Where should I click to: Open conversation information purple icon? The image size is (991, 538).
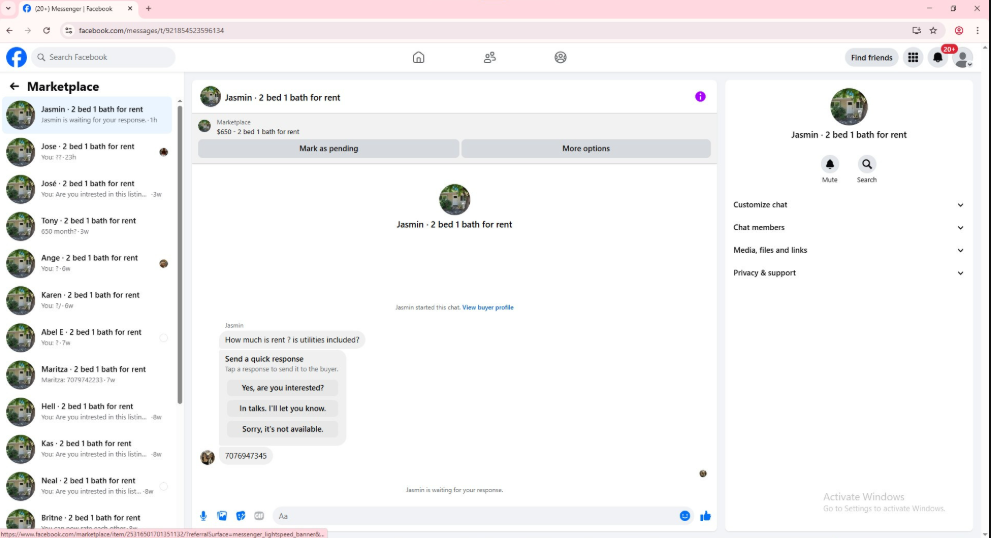700,97
